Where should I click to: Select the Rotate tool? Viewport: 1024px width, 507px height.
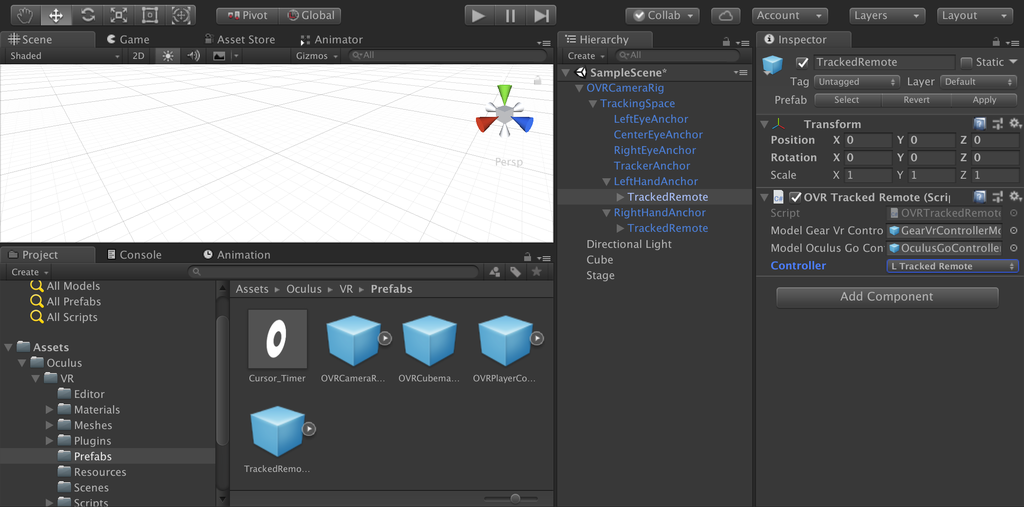pyautogui.click(x=88, y=15)
